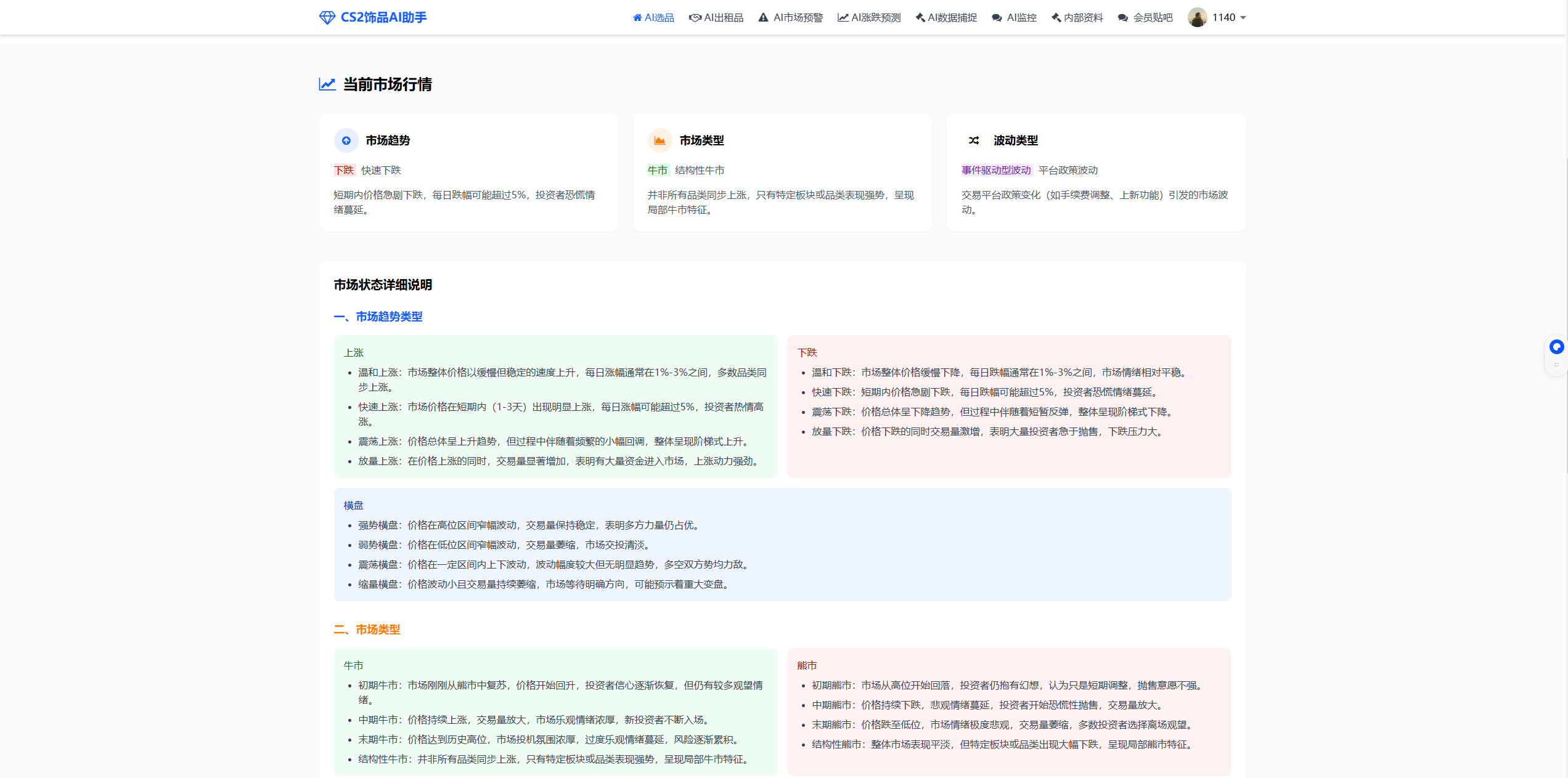Open the 内部资料 navigation link
This screenshot has width=1568, height=778.
1083,17
